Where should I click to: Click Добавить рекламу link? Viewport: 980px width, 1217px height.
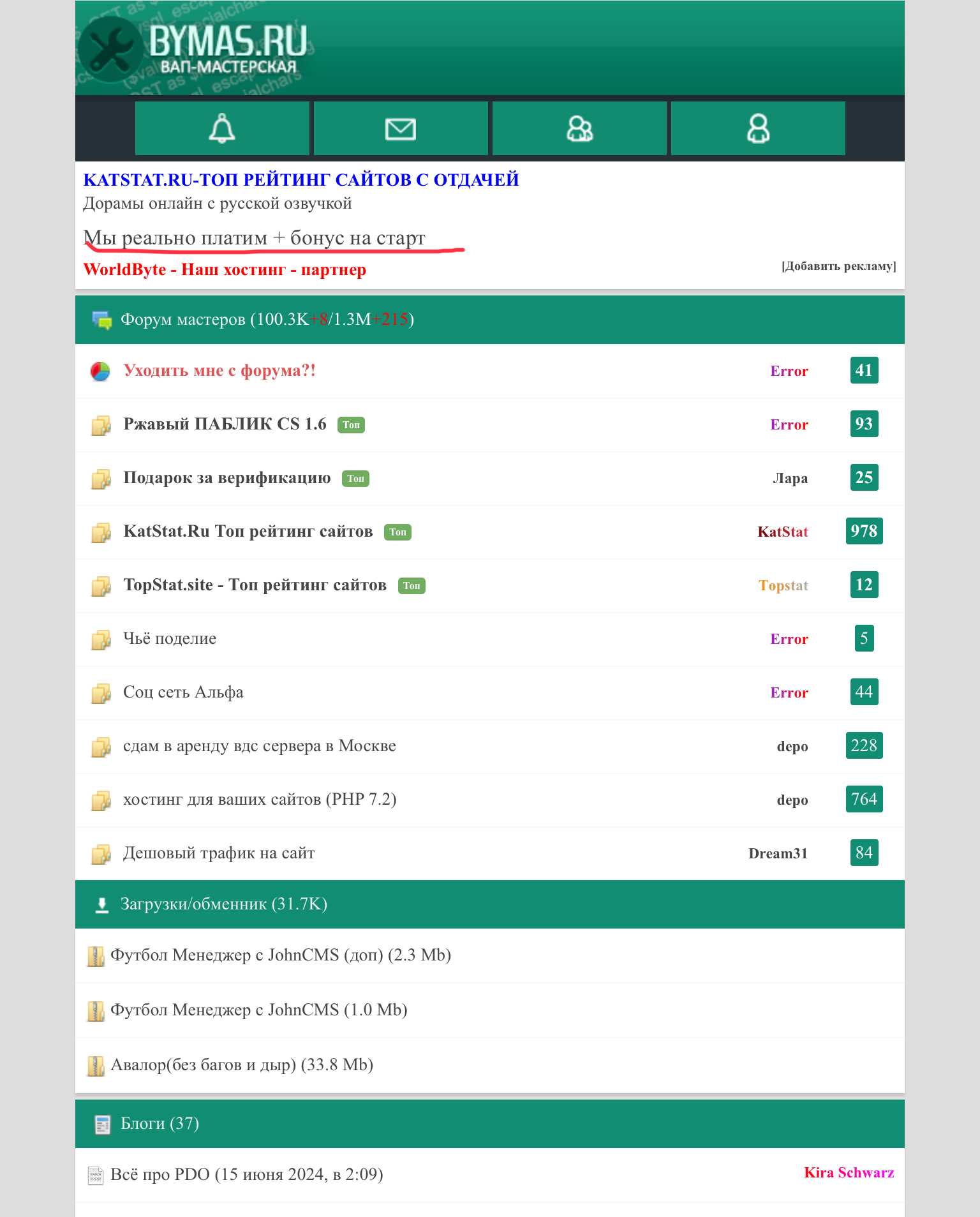pyautogui.click(x=838, y=266)
